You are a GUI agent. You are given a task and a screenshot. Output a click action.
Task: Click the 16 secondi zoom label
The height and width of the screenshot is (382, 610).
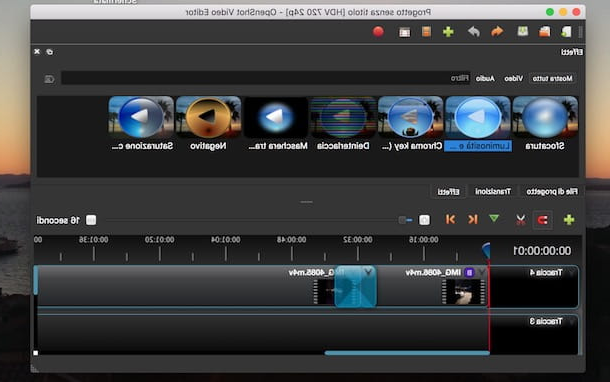tap(58, 221)
